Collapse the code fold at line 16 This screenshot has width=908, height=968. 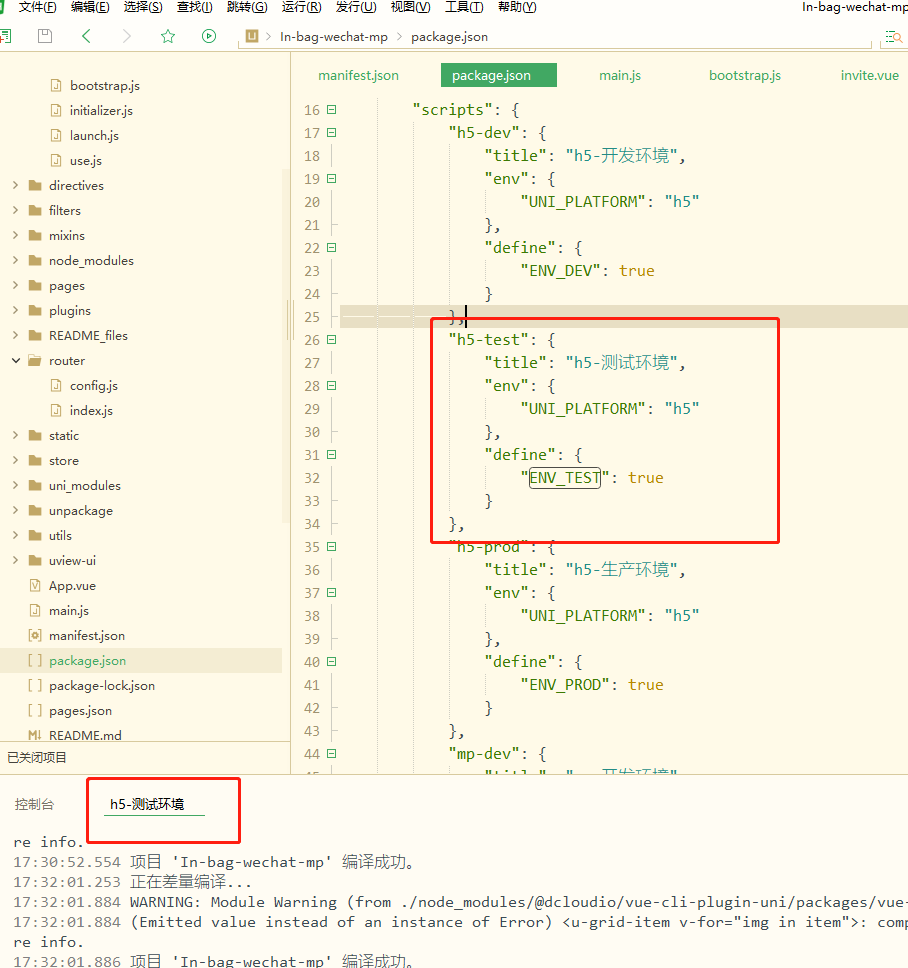point(332,110)
